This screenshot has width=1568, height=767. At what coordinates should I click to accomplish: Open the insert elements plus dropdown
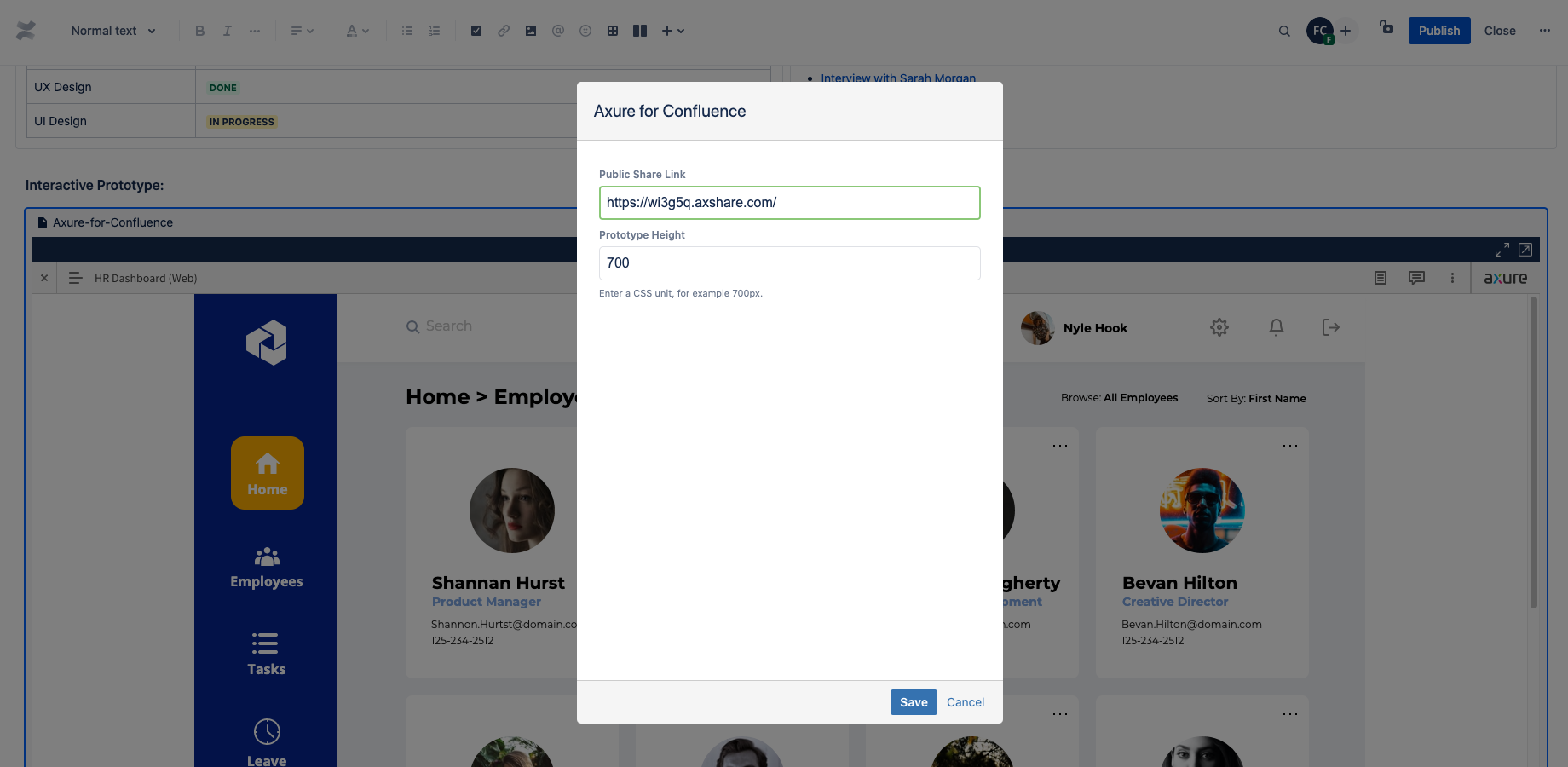point(673,31)
